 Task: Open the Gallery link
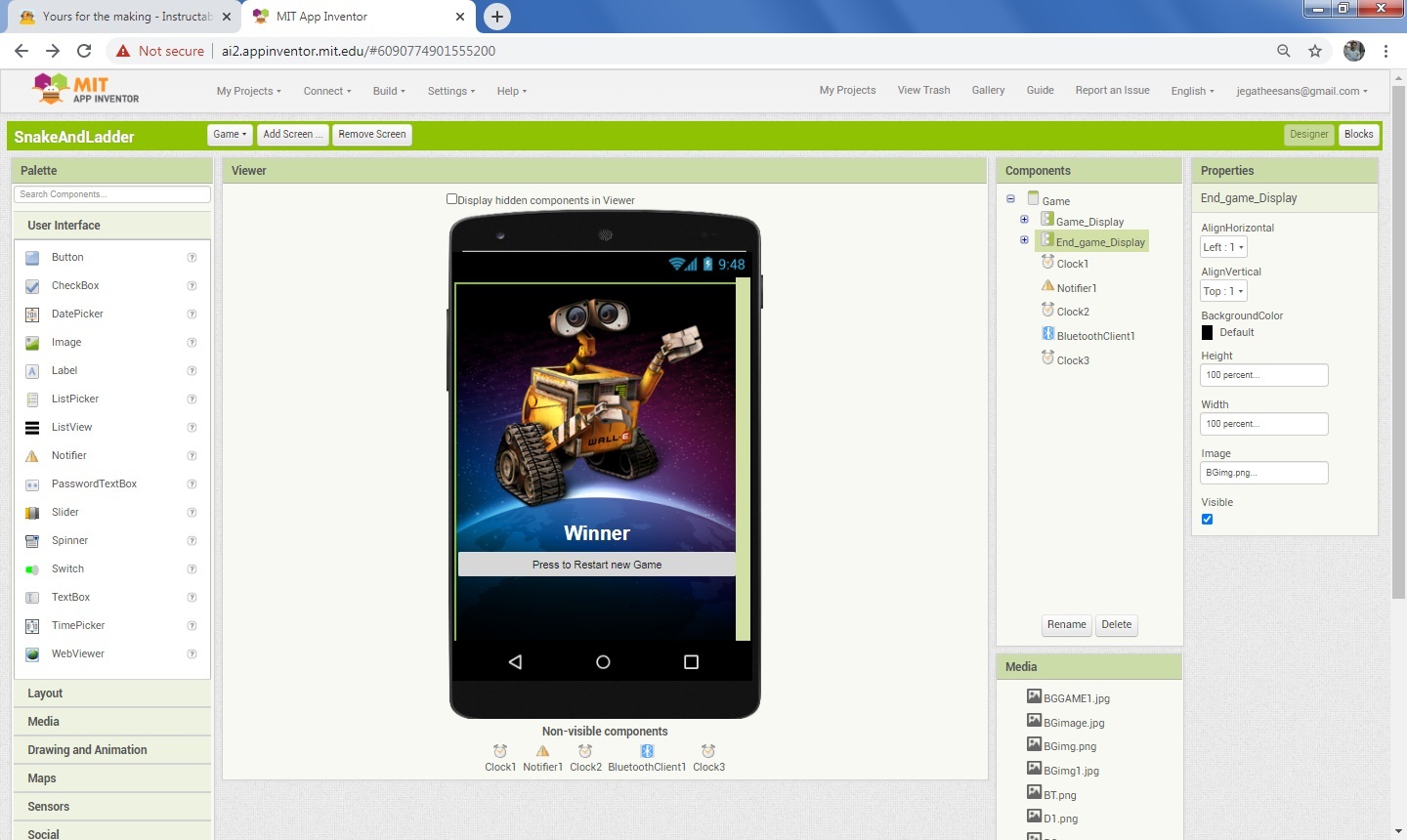point(988,90)
